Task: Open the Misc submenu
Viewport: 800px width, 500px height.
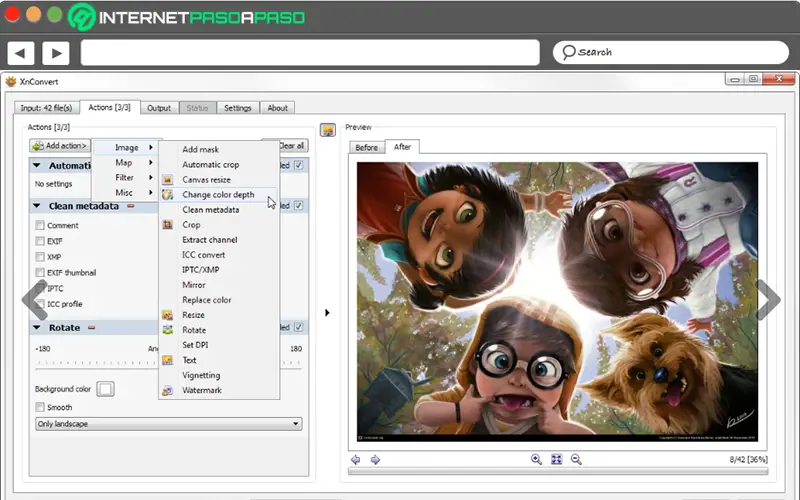Action: (126, 192)
